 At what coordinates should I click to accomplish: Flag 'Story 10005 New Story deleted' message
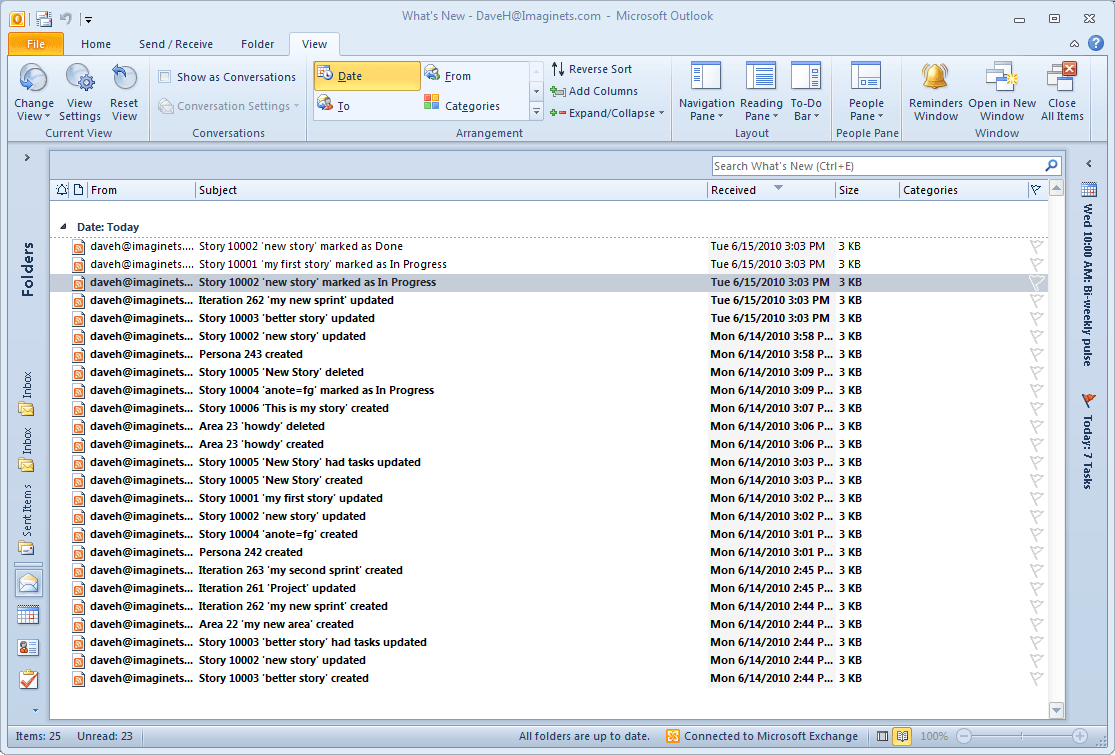click(x=1036, y=372)
